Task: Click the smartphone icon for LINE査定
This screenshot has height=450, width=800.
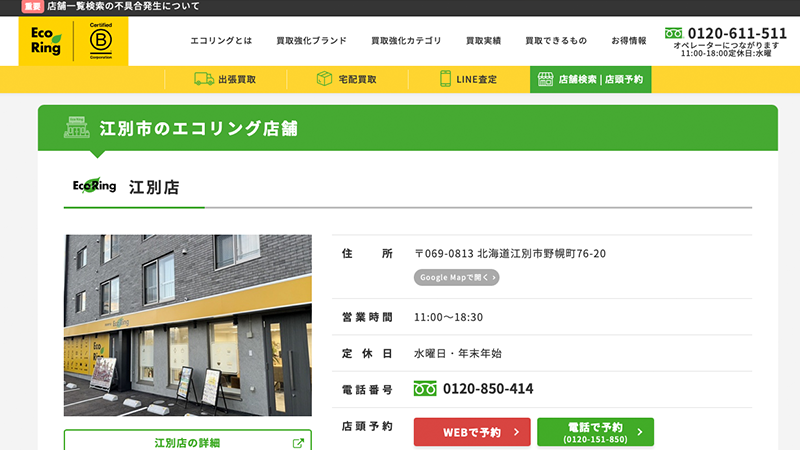Action: point(446,79)
